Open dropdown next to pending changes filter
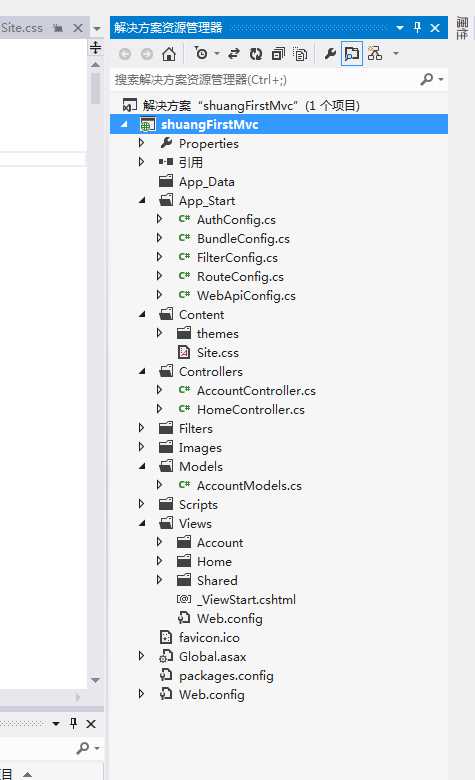The width and height of the screenshot is (475, 780). tap(217, 53)
